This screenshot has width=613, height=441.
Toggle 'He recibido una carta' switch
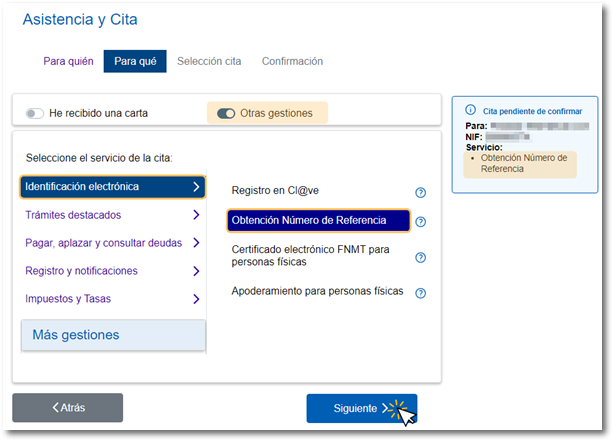click(35, 114)
